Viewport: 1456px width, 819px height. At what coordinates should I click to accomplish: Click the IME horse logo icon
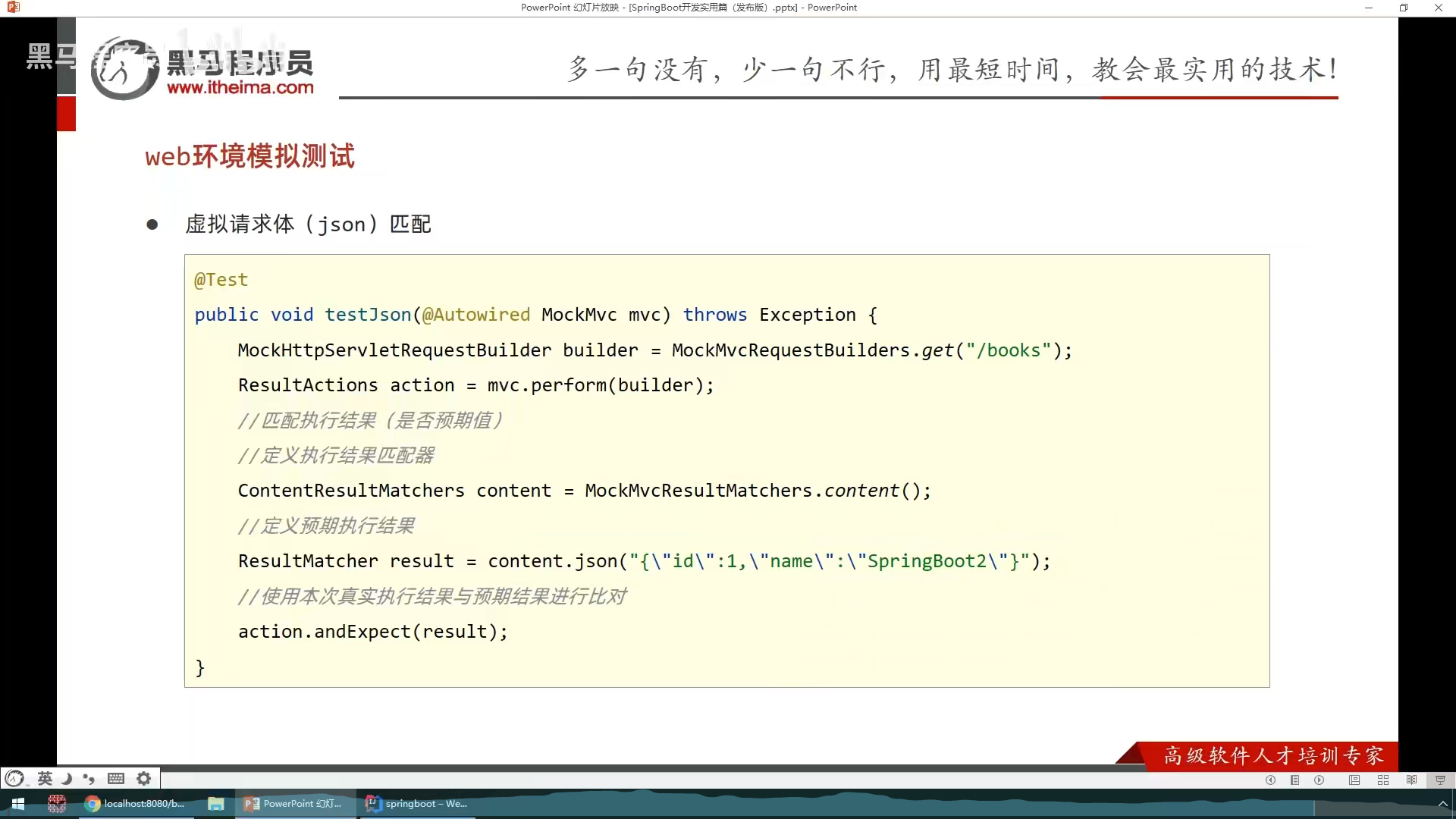tap(15, 778)
